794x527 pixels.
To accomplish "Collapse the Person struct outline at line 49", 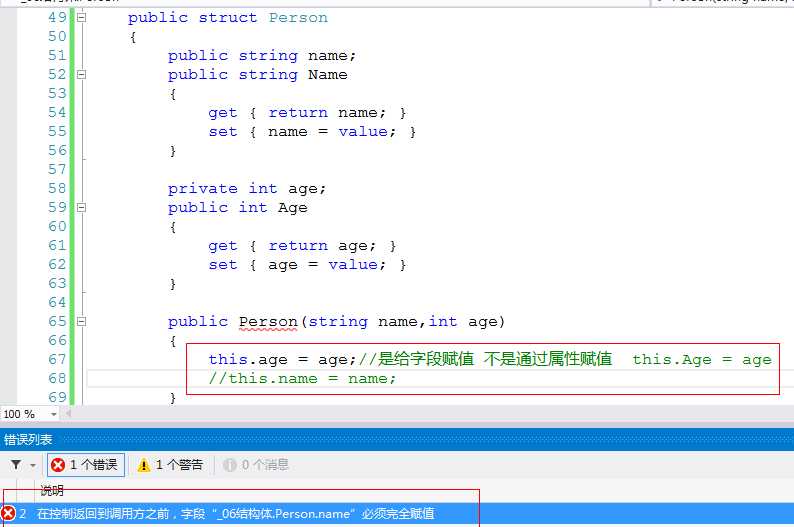I will 81,18.
